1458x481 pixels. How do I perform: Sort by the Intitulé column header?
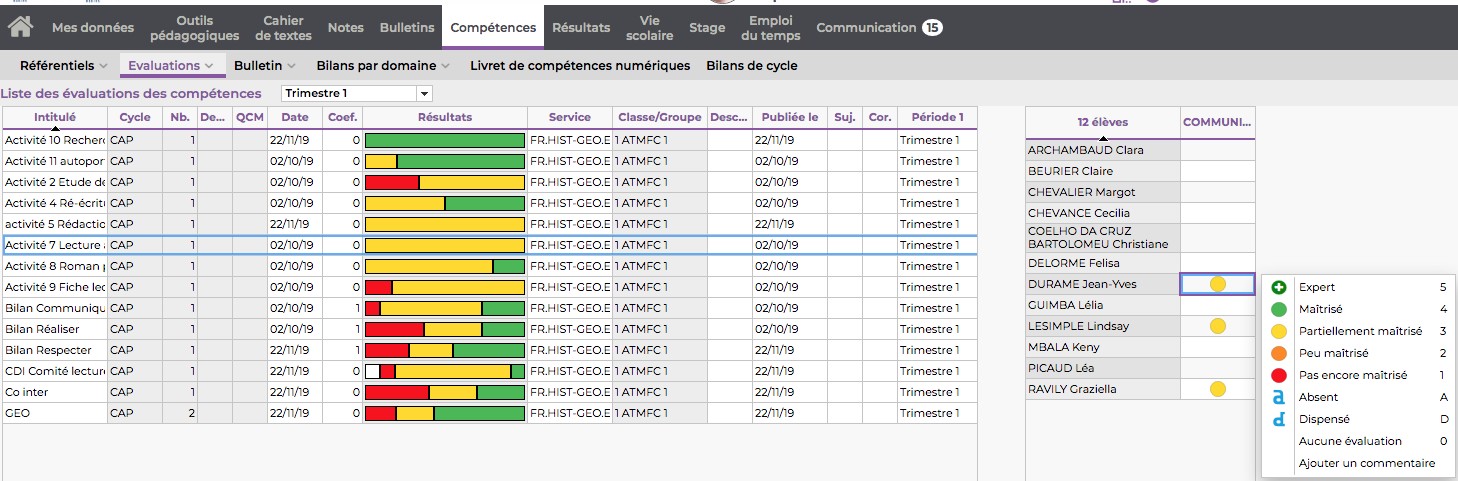(55, 117)
